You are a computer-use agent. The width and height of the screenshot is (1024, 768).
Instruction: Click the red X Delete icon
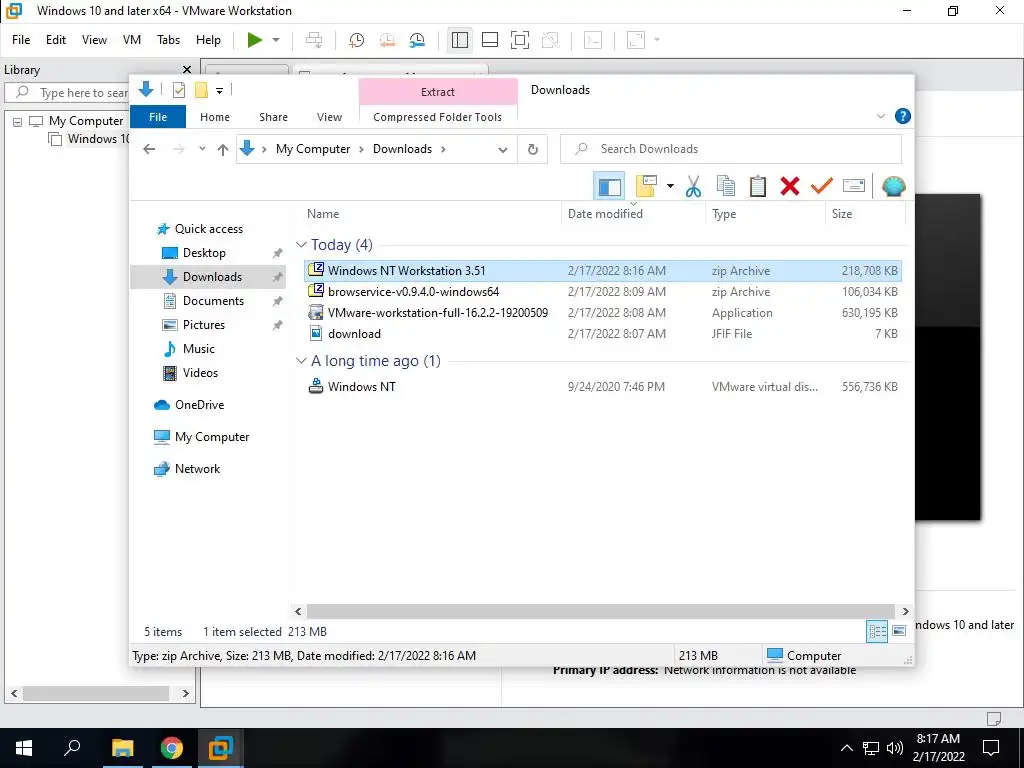[x=790, y=186]
